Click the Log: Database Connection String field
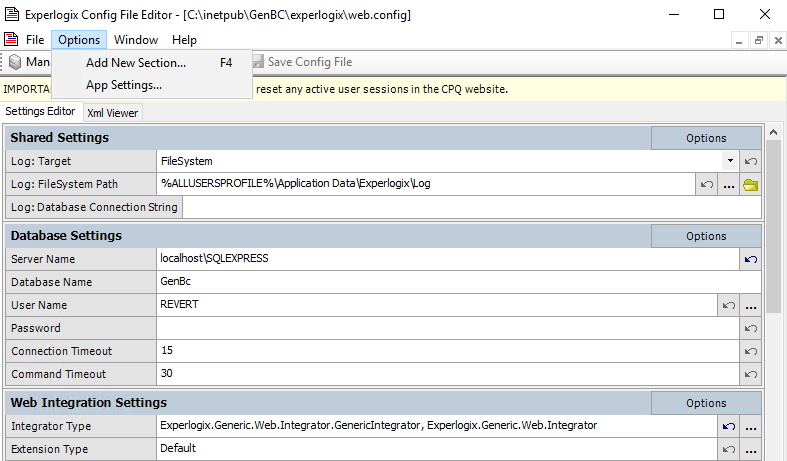The width and height of the screenshot is (787, 461). (472, 207)
